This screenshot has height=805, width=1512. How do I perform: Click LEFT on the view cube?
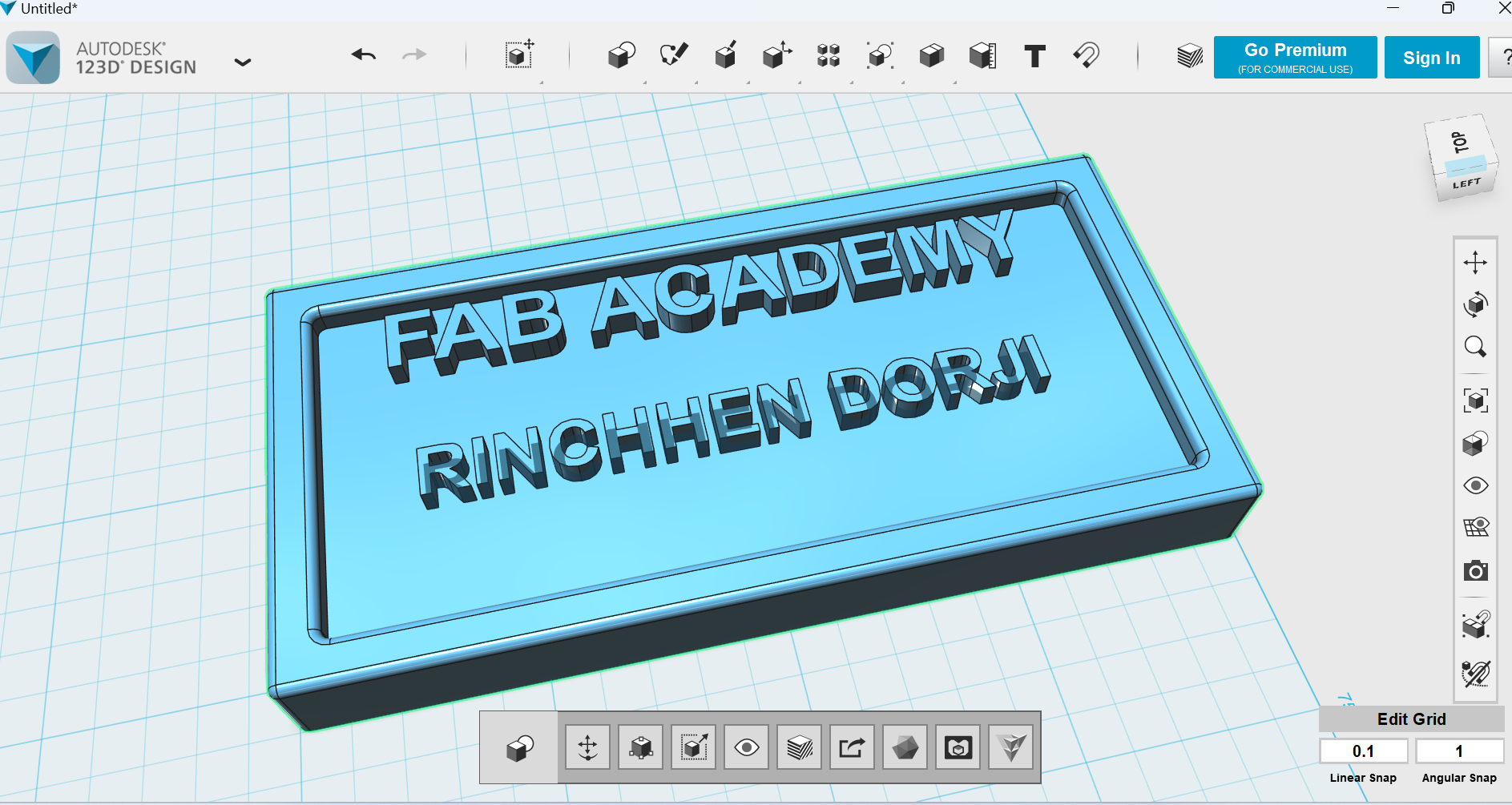coord(1468,183)
